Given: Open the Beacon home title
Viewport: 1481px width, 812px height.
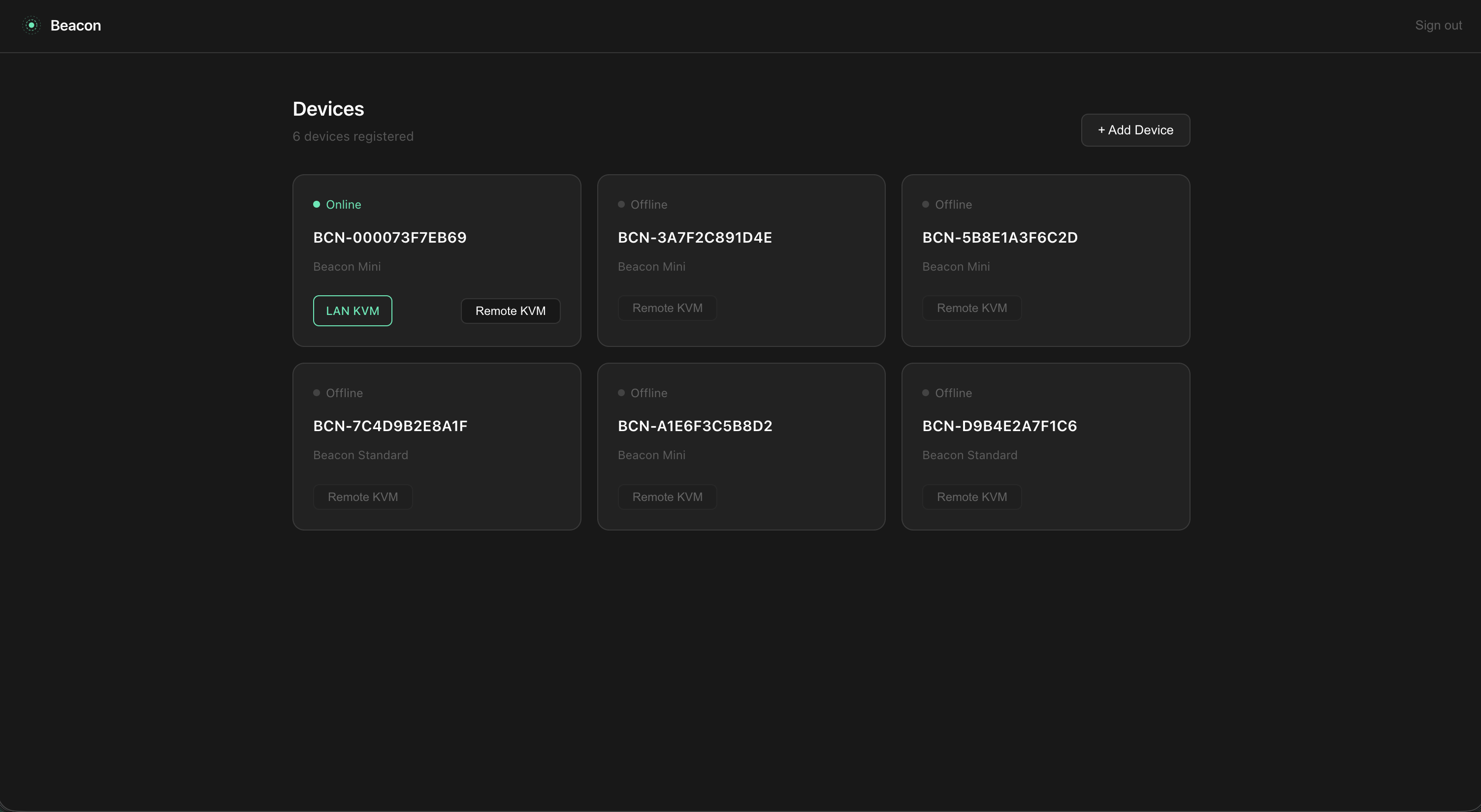Looking at the screenshot, I should click(76, 25).
